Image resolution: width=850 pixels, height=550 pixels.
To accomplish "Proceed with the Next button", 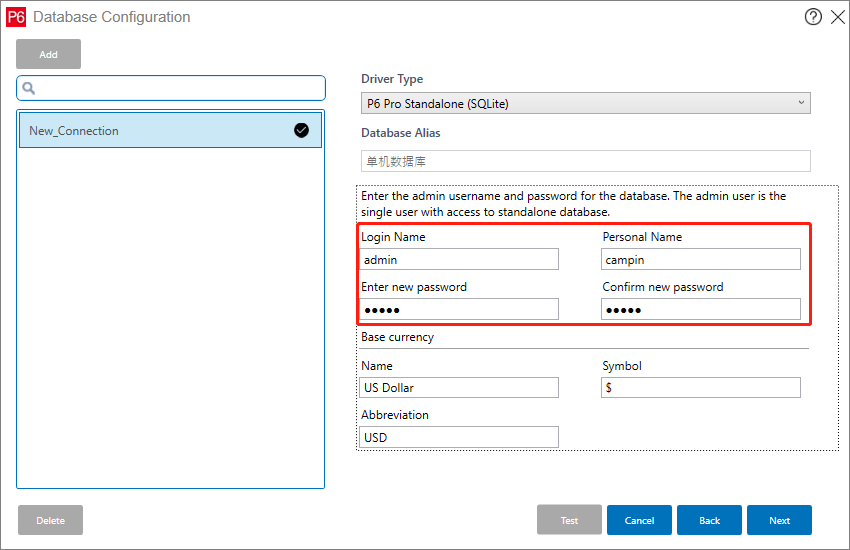I will pyautogui.click(x=779, y=520).
